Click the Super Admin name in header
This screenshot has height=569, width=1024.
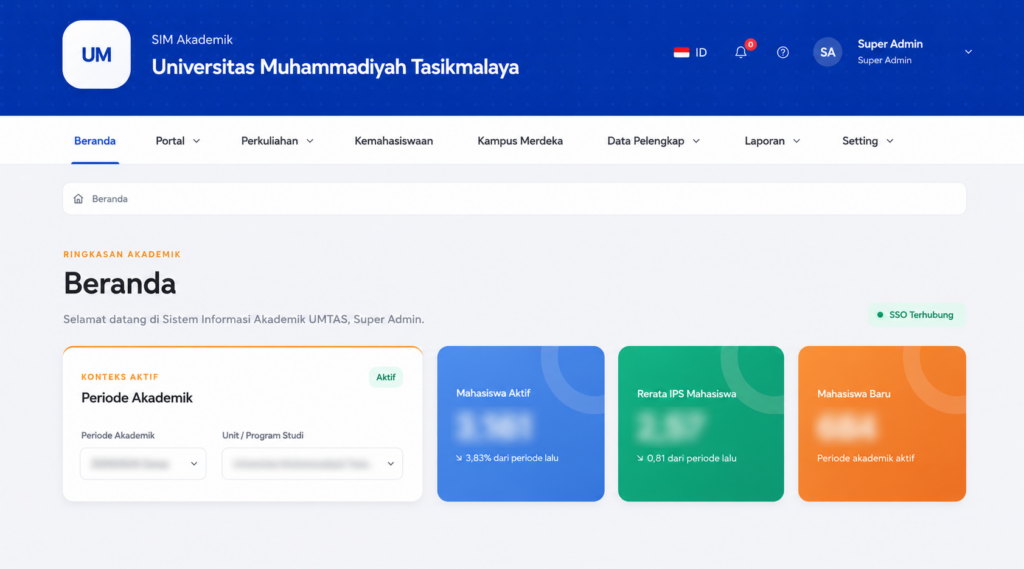(x=890, y=44)
